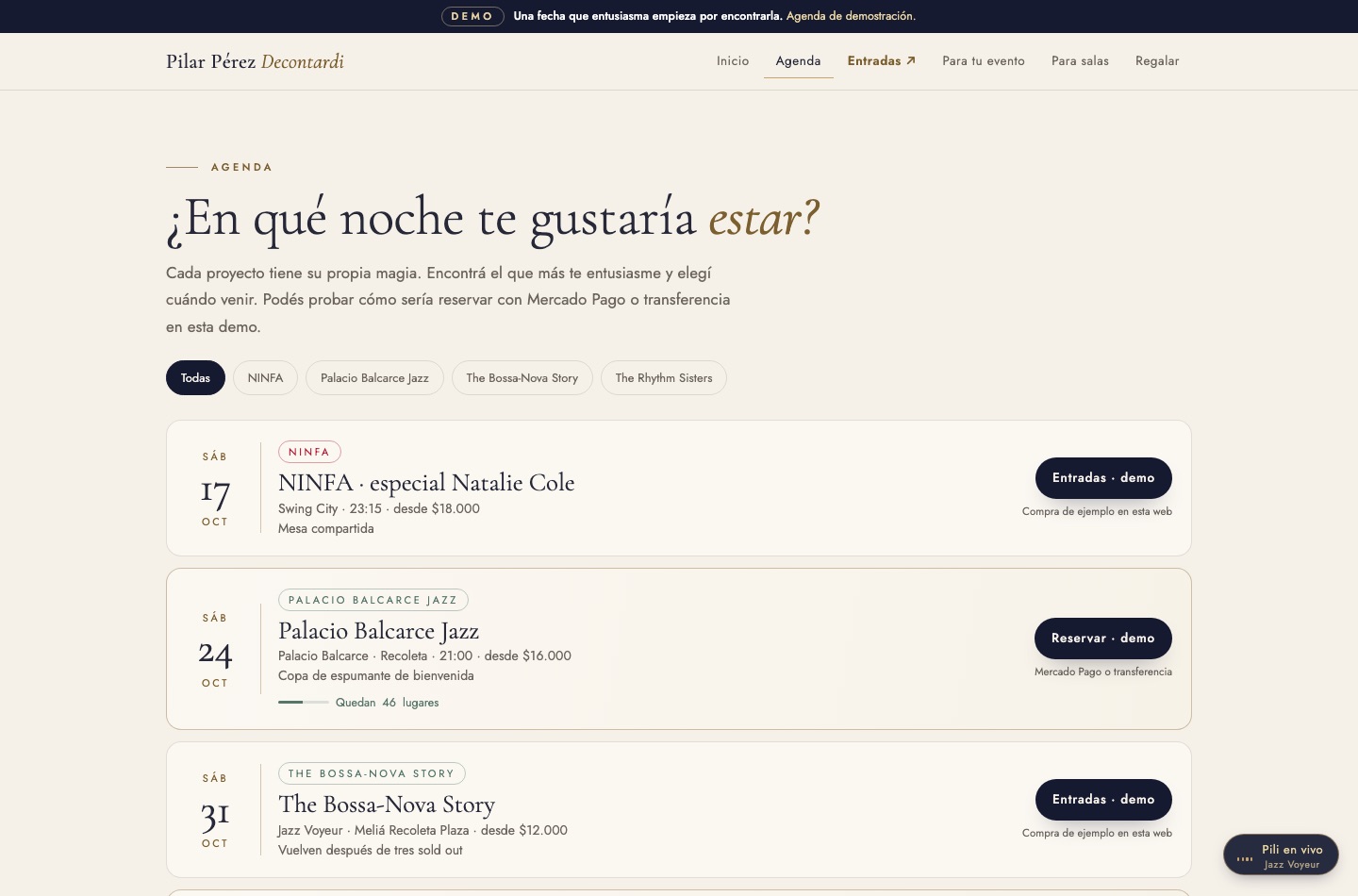This screenshot has height=896, width=1358.
Task: Click the remaining seats progress bar
Action: [x=304, y=702]
